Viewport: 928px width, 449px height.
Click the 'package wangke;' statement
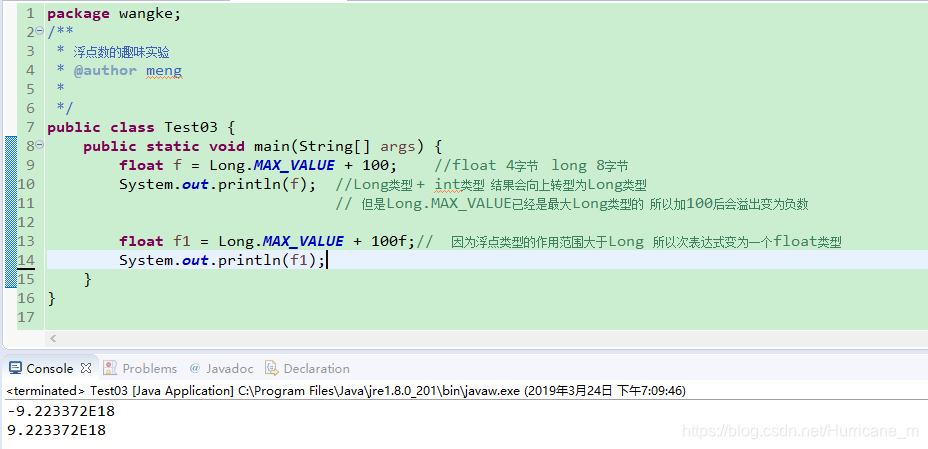[x=114, y=14]
